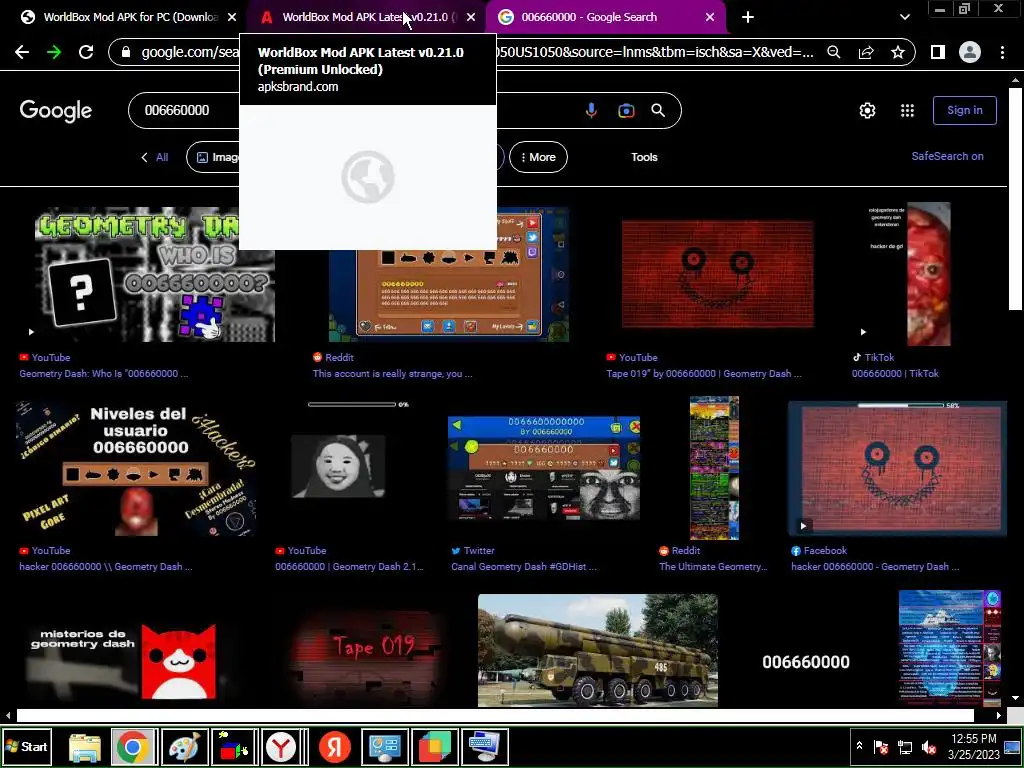Open the Google apps grid
Image resolution: width=1024 pixels, height=768 pixels.
point(907,110)
